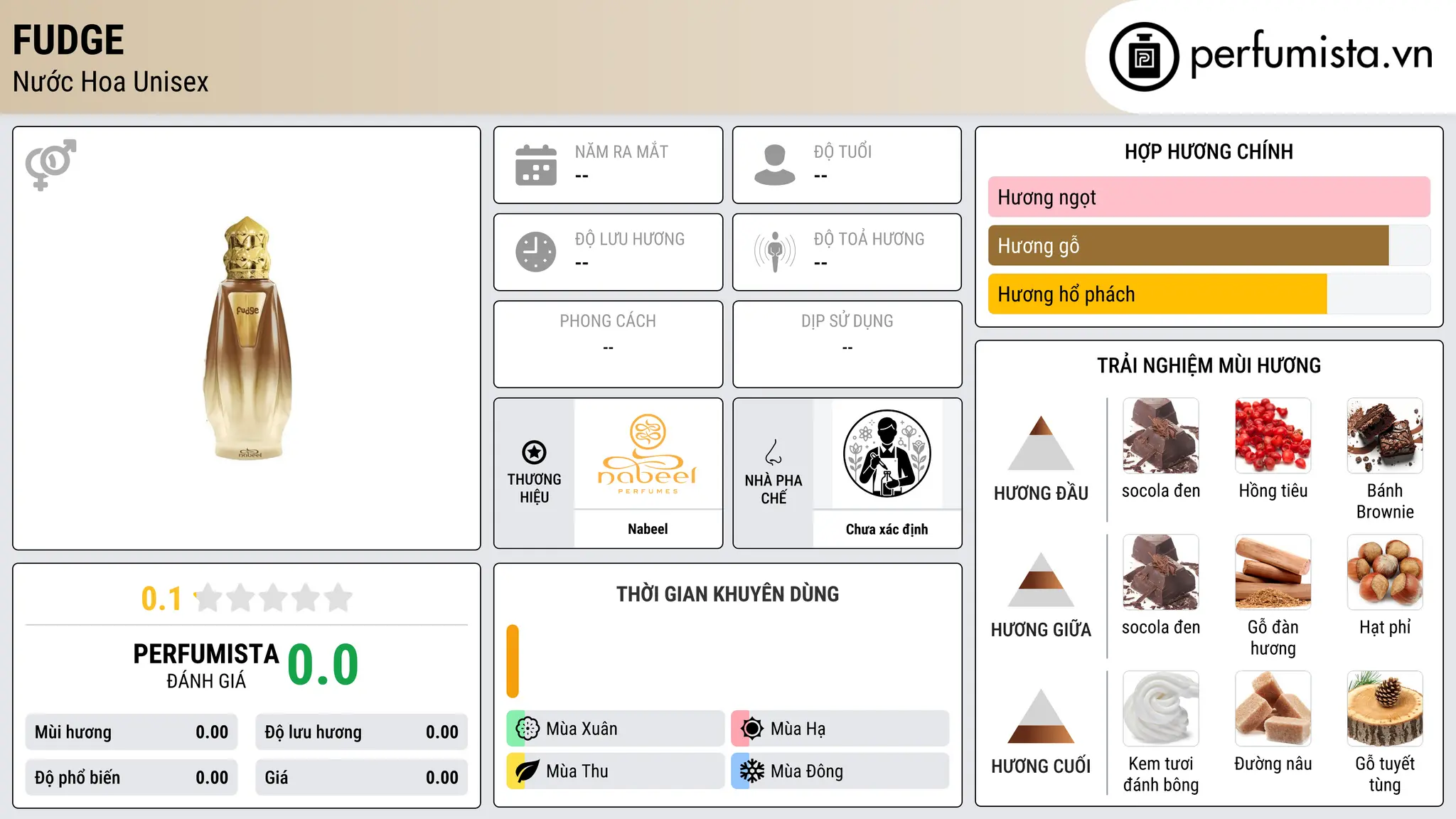Click the fifth rating star

point(338,598)
